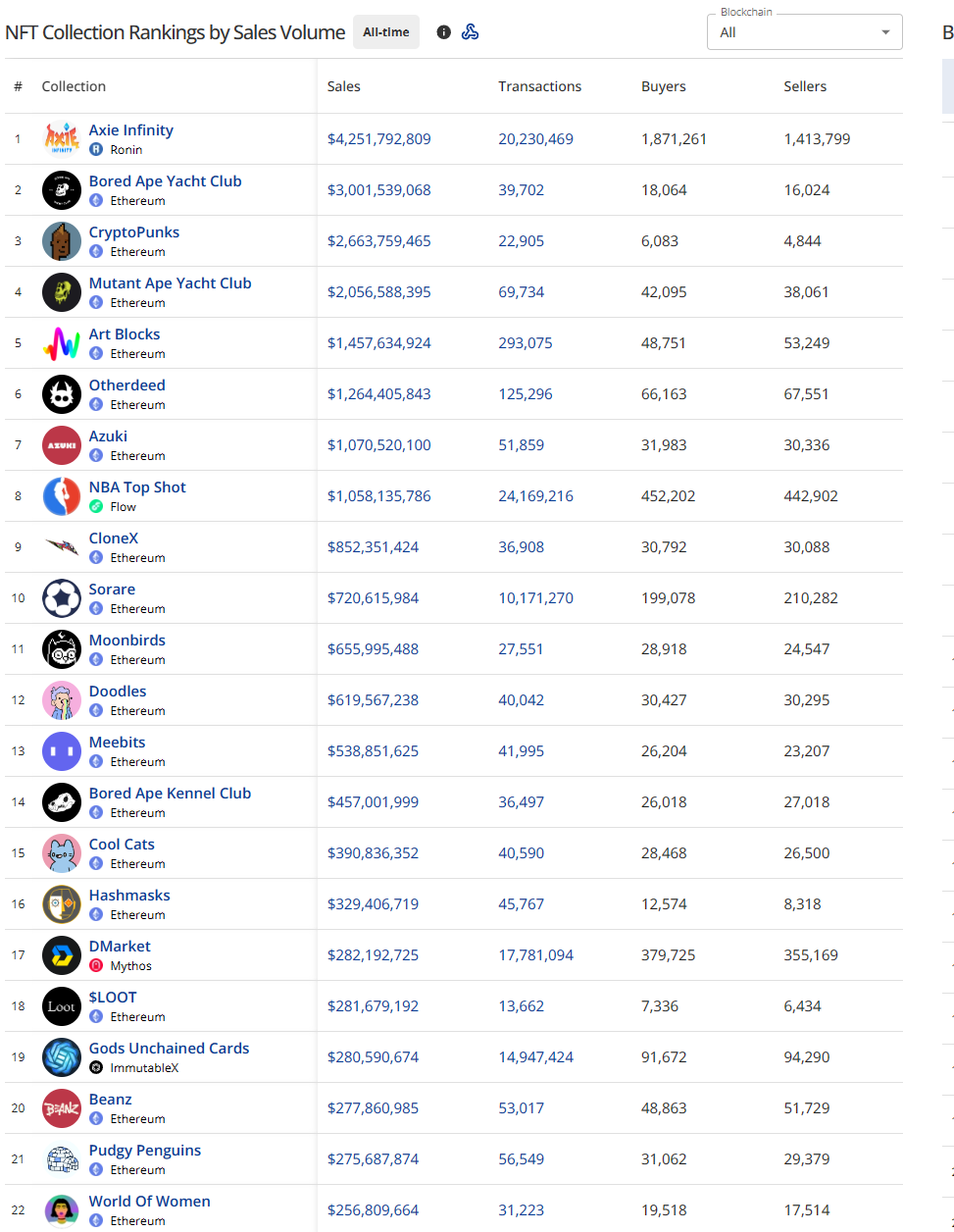The image size is (954, 1232).
Task: Click DMarket transactions count 17,781,094
Action: [x=536, y=955]
